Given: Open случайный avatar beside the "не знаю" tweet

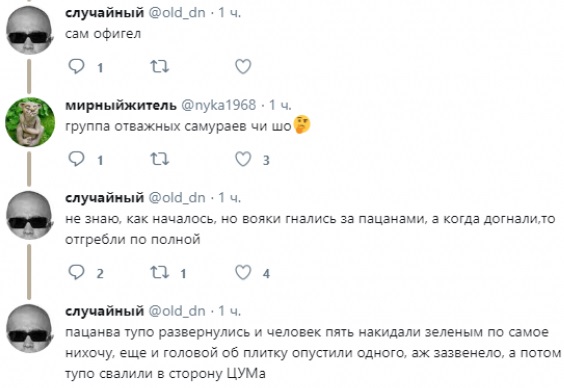Looking at the screenshot, I should [x=29, y=215].
